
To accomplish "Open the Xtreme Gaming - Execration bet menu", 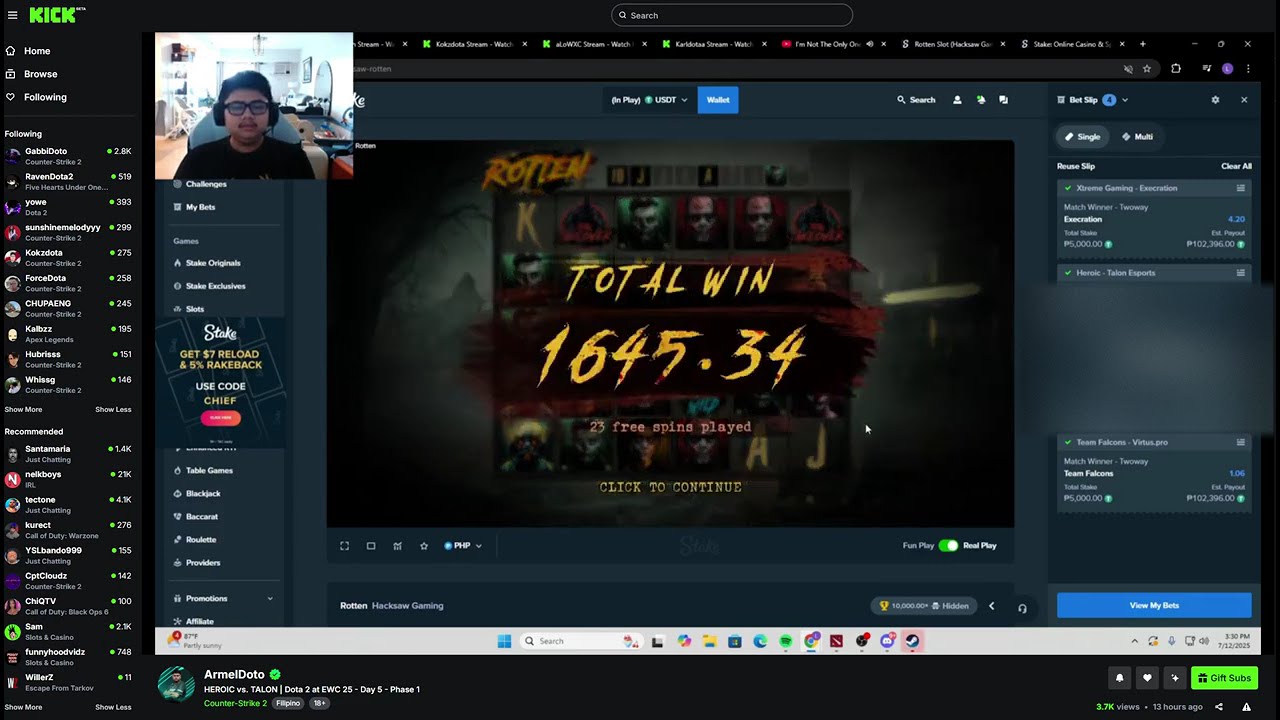I will [x=1241, y=188].
